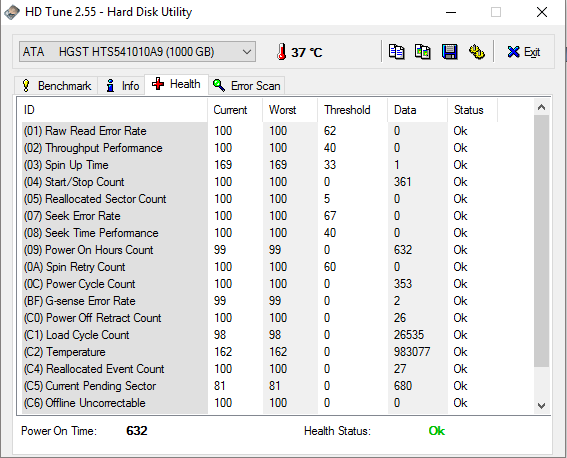Click the Exit button
Image resolution: width=567 pixels, height=458 pixels.
point(523,52)
